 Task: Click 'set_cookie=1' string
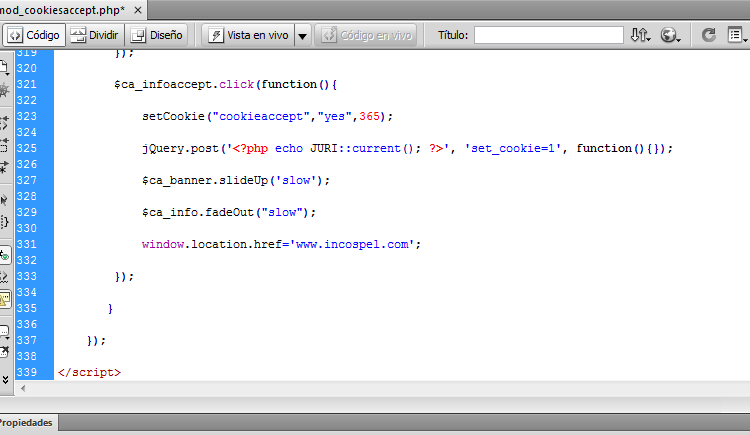tap(513, 148)
